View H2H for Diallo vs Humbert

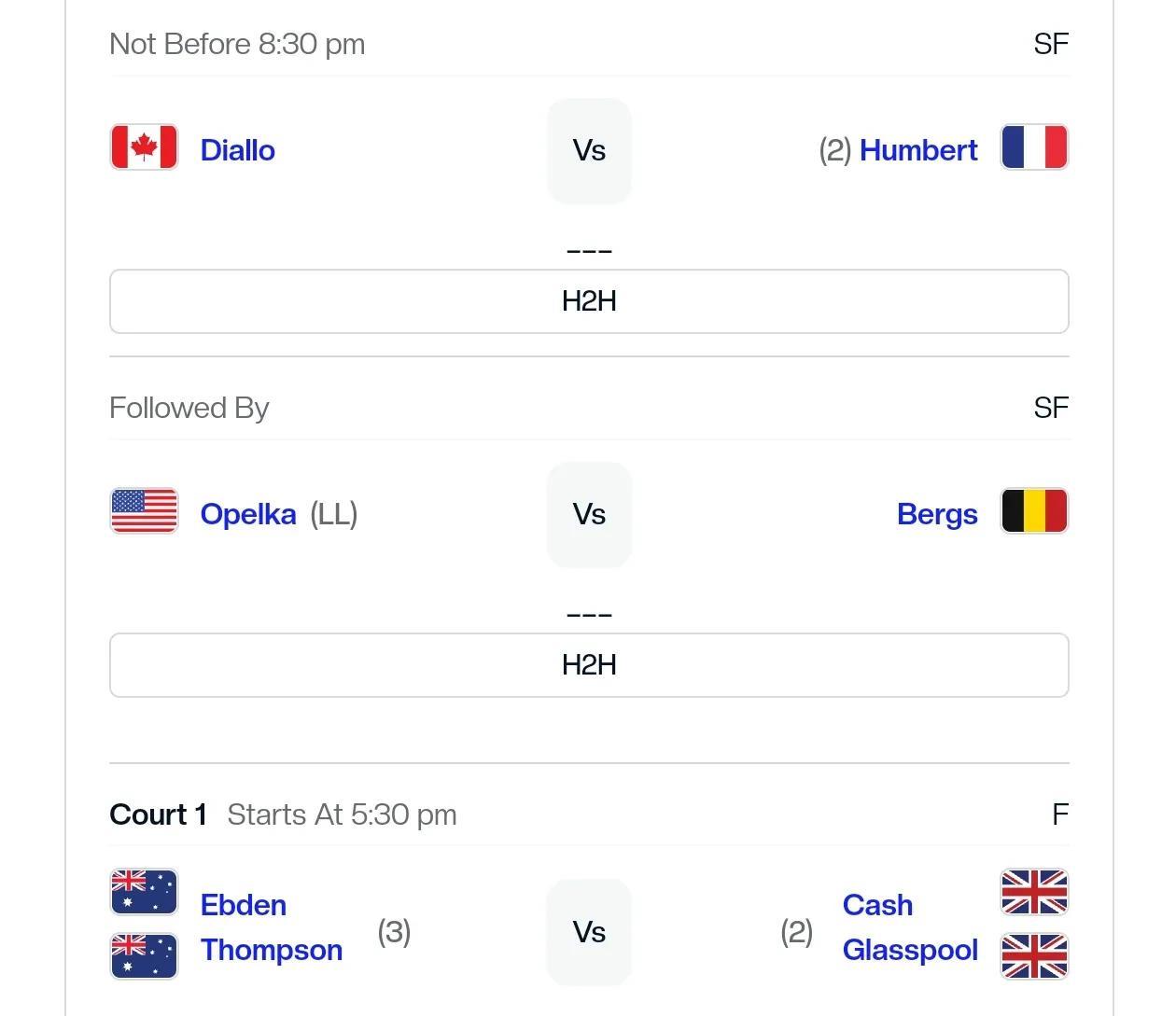589,301
